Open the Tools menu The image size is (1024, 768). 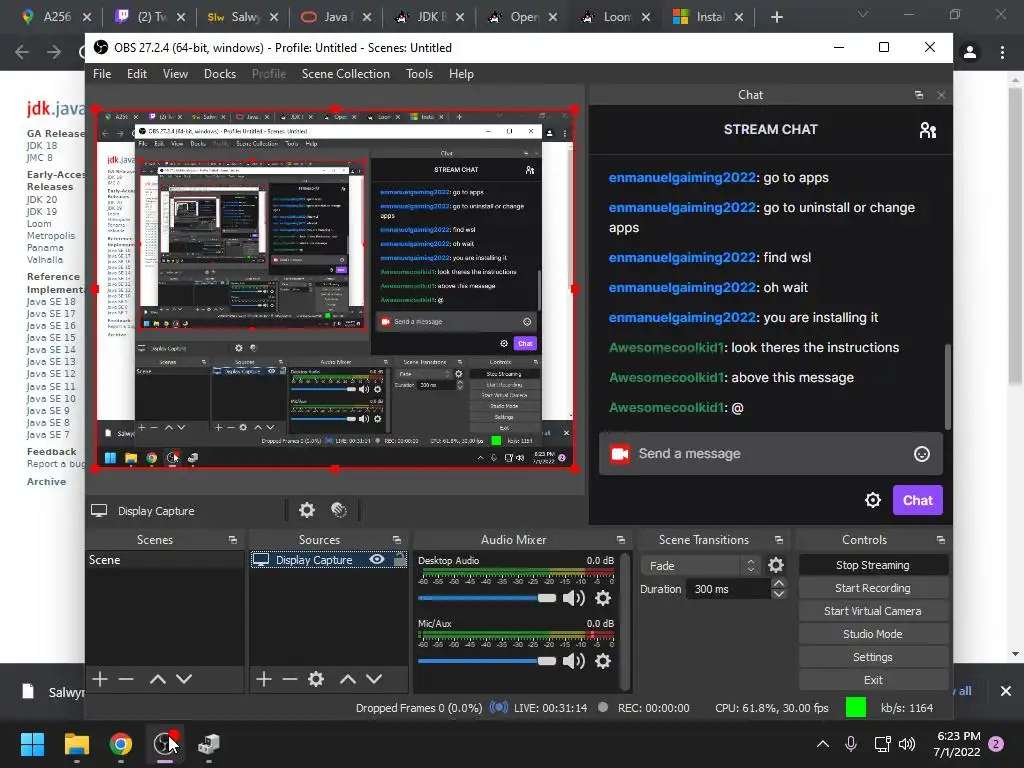coord(419,74)
